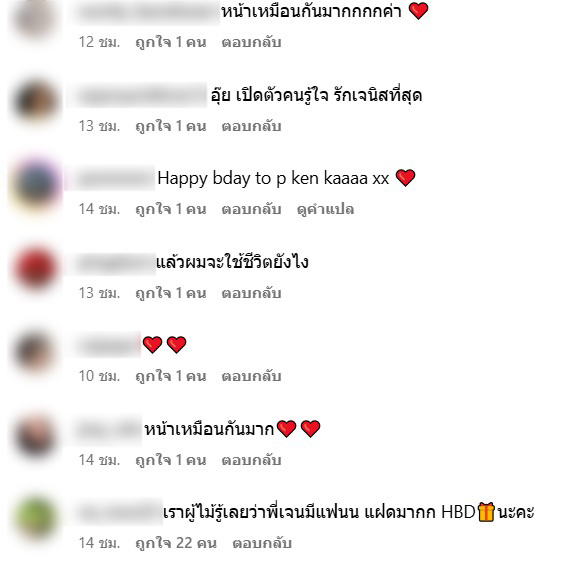Click the heart emoji after Happy bday comment

pyautogui.click(x=405, y=178)
